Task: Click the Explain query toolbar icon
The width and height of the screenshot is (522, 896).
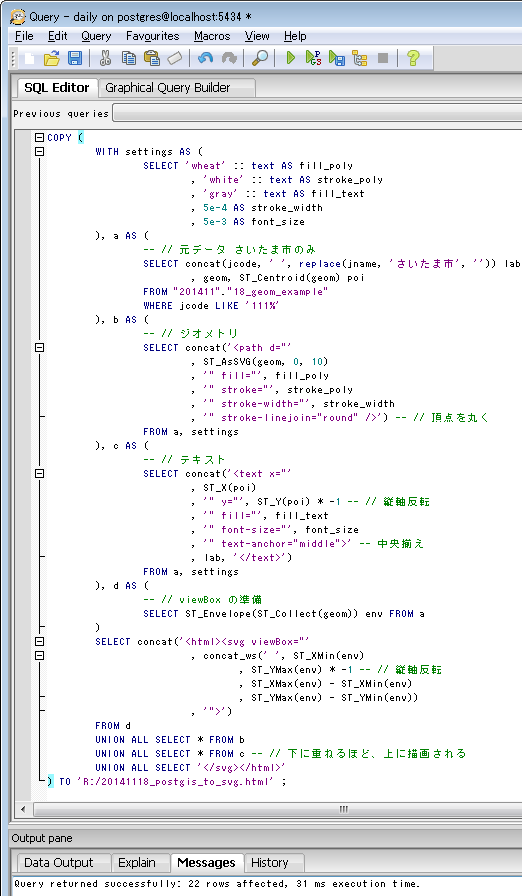Action: click(359, 58)
